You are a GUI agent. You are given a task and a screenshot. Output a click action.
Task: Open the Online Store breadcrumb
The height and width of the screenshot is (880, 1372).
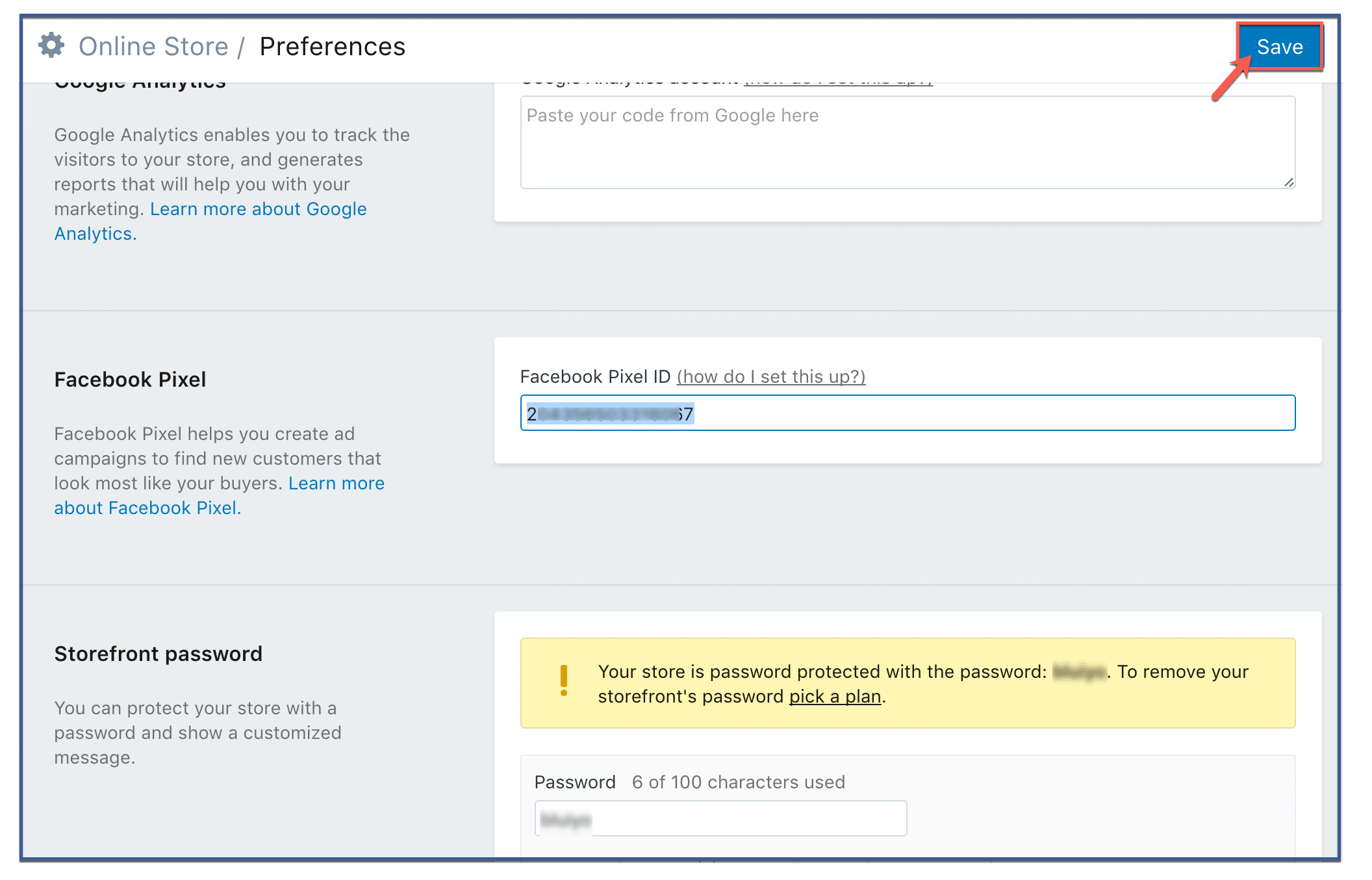coord(153,47)
